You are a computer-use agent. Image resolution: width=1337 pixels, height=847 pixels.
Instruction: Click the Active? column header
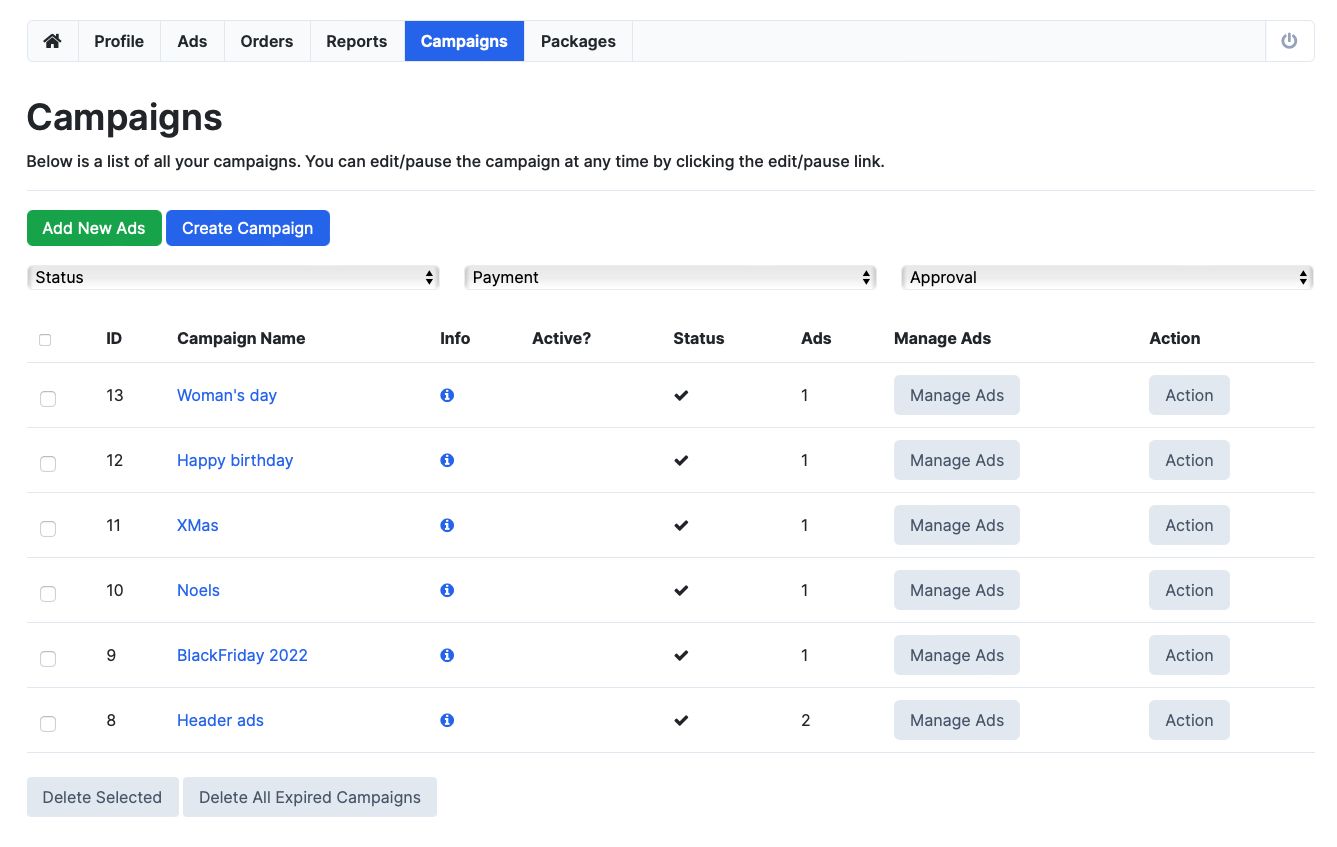[561, 338]
